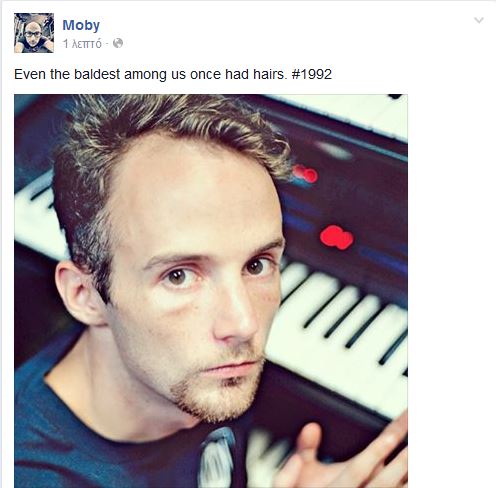Select the bald avatar beside Moby's name
This screenshot has width=496, height=488.
tap(34, 33)
